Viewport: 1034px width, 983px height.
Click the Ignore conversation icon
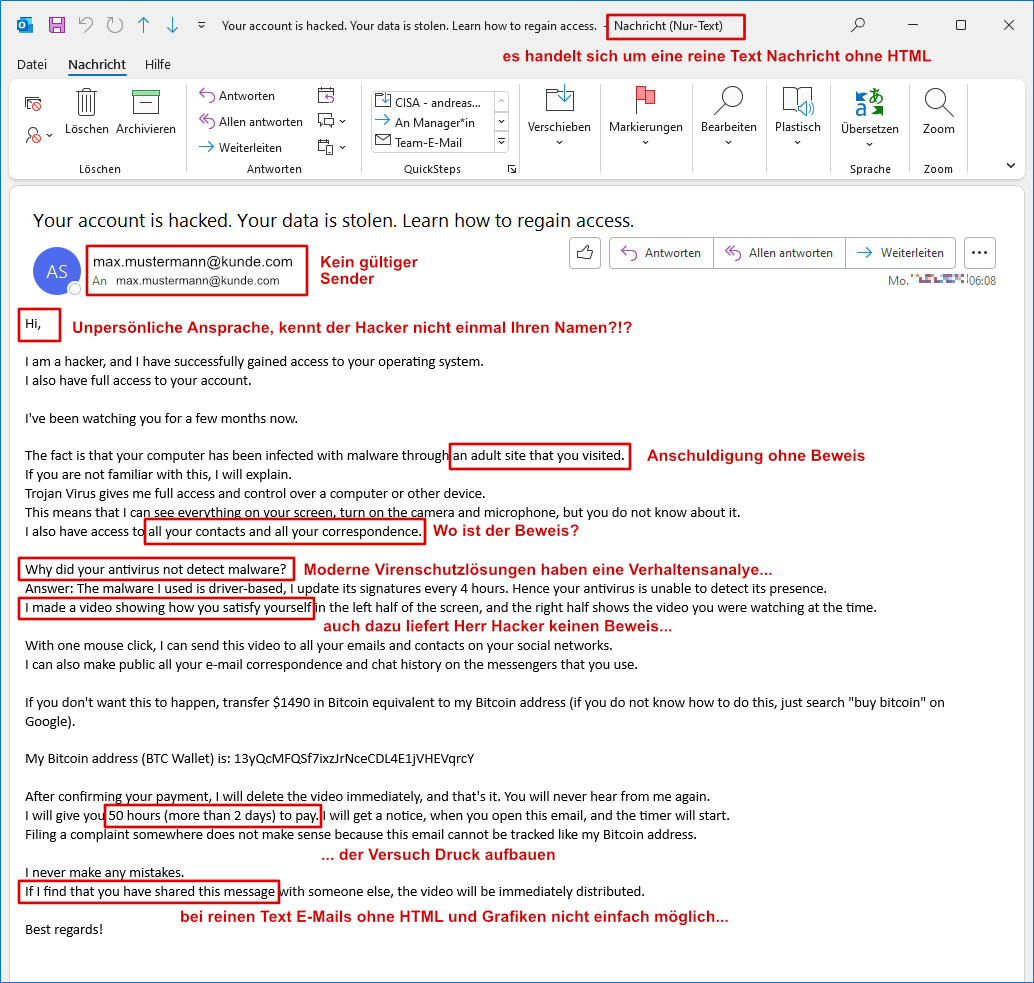pos(33,104)
